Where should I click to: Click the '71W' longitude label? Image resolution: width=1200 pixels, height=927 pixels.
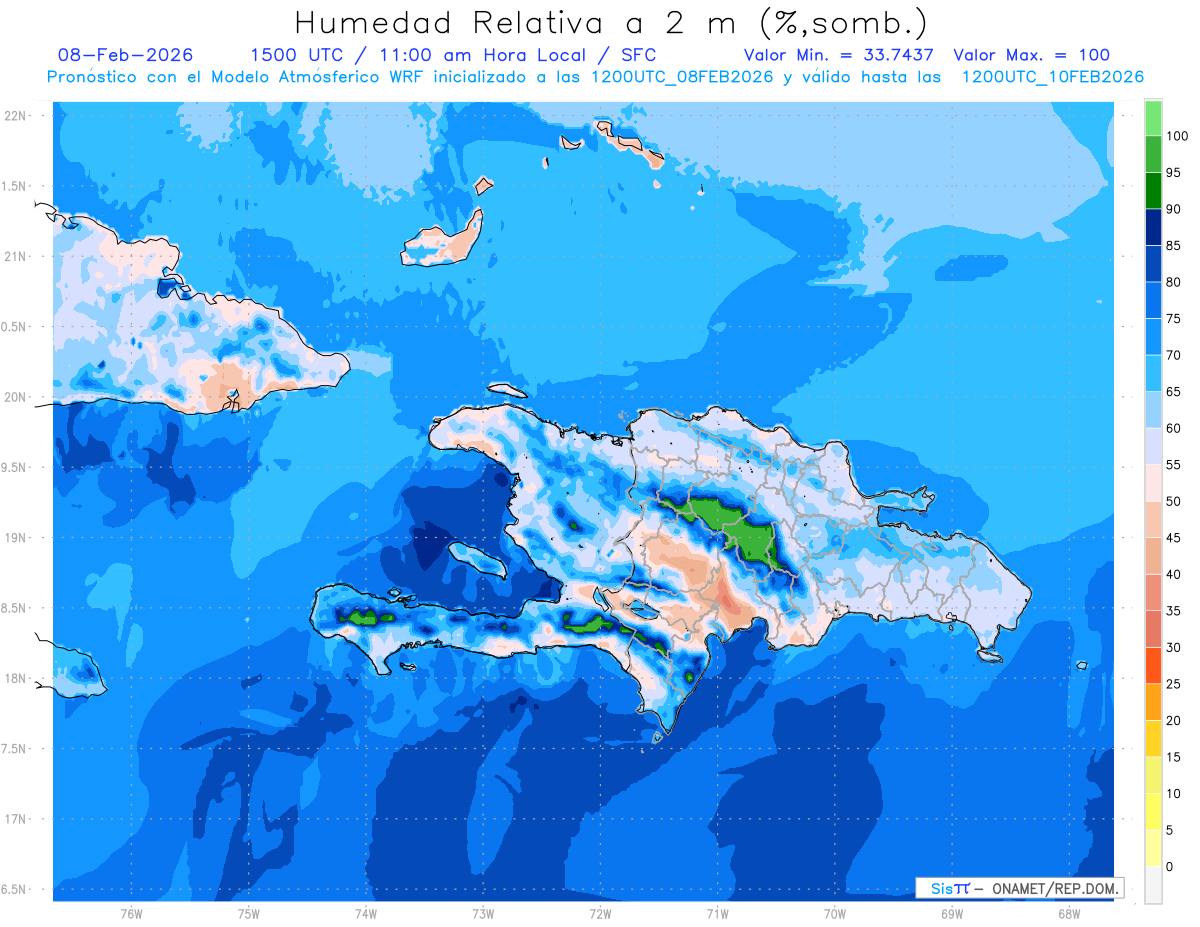click(x=717, y=914)
